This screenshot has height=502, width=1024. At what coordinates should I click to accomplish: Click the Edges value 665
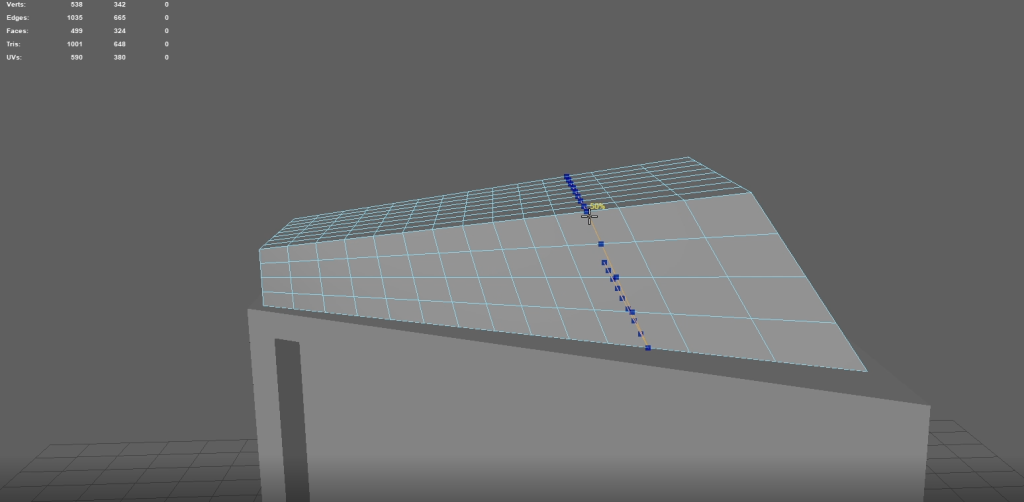(x=120, y=18)
